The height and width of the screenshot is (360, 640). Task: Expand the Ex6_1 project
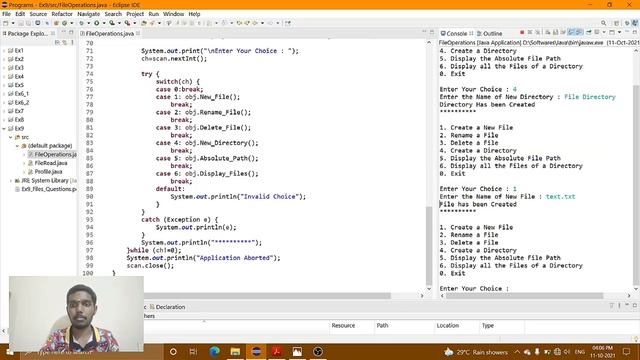pos(4,94)
